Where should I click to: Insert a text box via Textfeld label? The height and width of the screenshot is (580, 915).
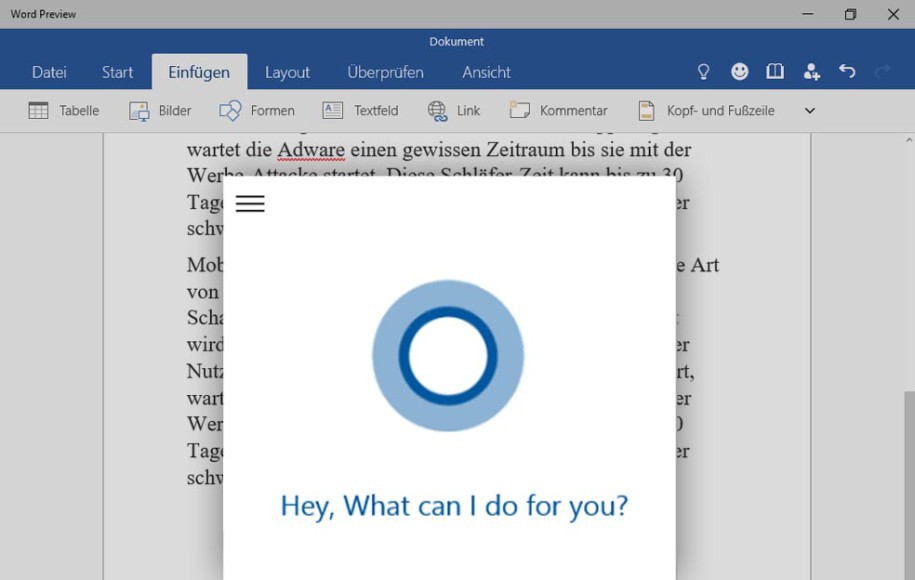click(x=376, y=110)
